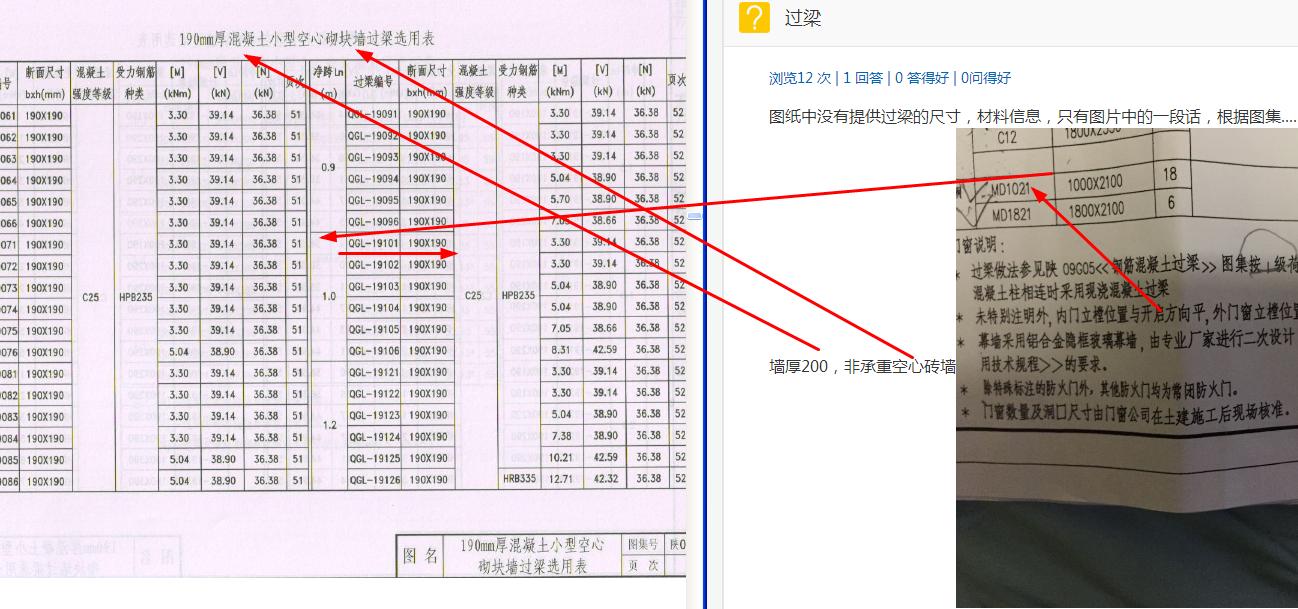Click the moment value 8.31
This screenshot has height=609, width=1298.
click(560, 350)
